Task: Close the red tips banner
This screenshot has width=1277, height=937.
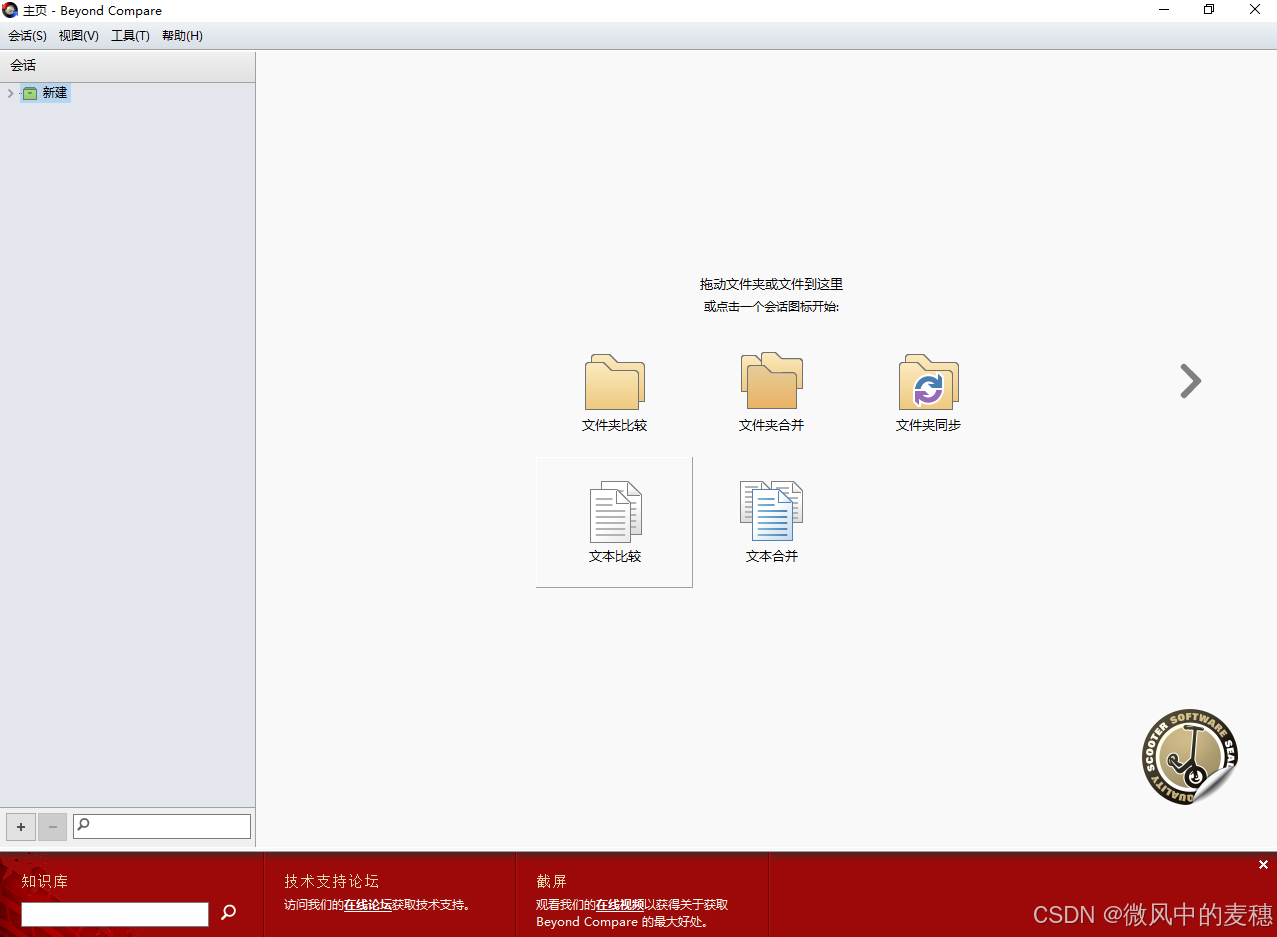Action: click(x=1263, y=865)
